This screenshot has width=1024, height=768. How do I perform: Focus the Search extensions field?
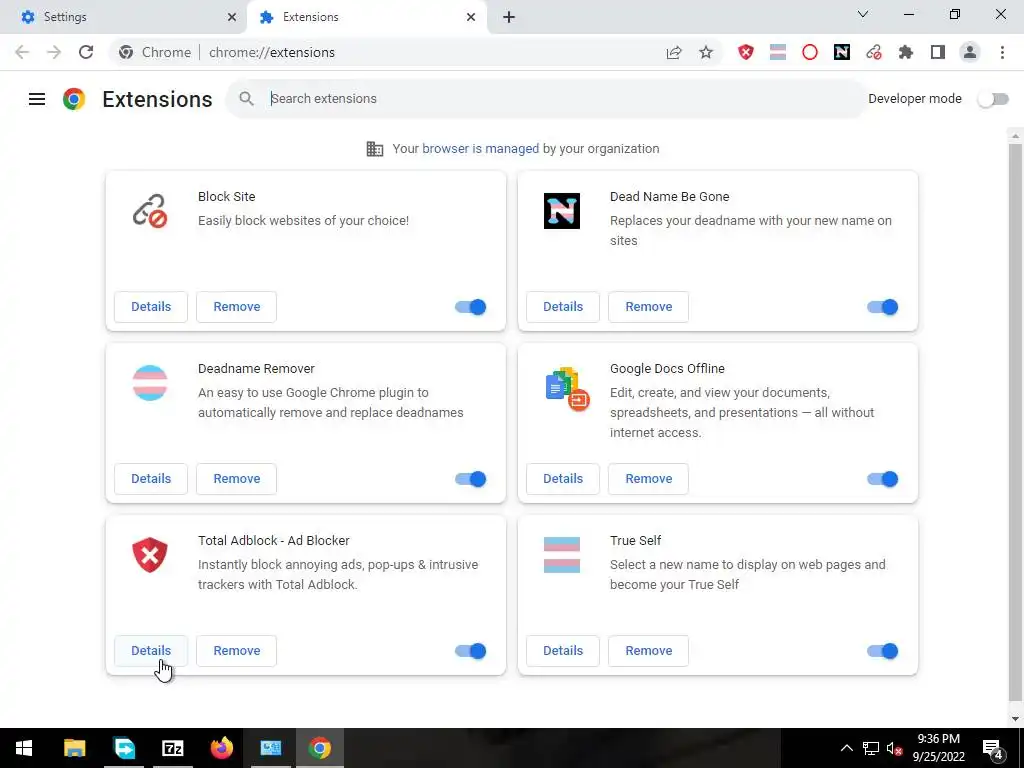tap(546, 99)
